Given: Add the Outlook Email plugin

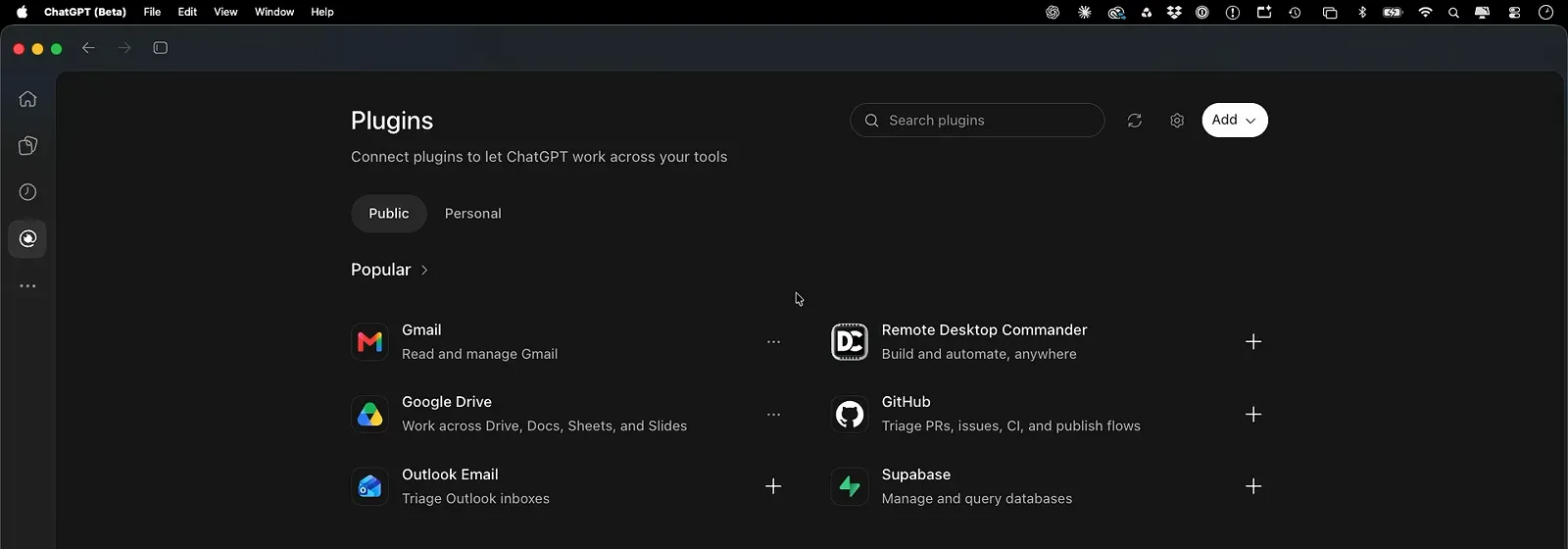Looking at the screenshot, I should [773, 486].
